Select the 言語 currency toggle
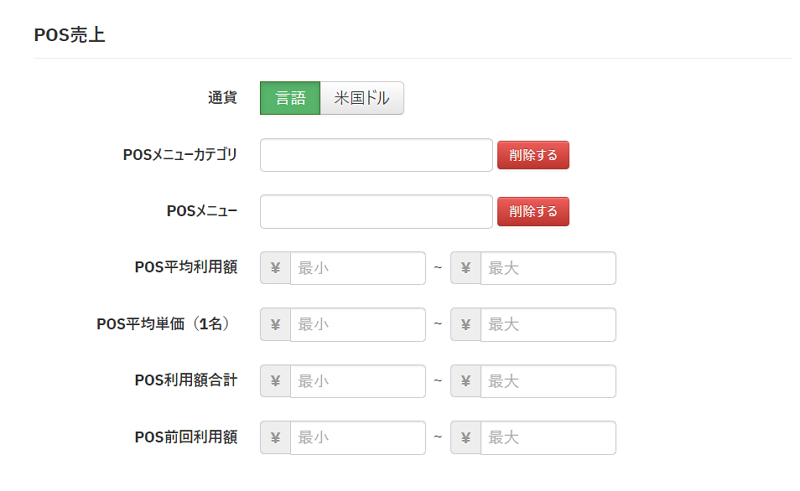The width and height of the screenshot is (800, 491). click(290, 98)
